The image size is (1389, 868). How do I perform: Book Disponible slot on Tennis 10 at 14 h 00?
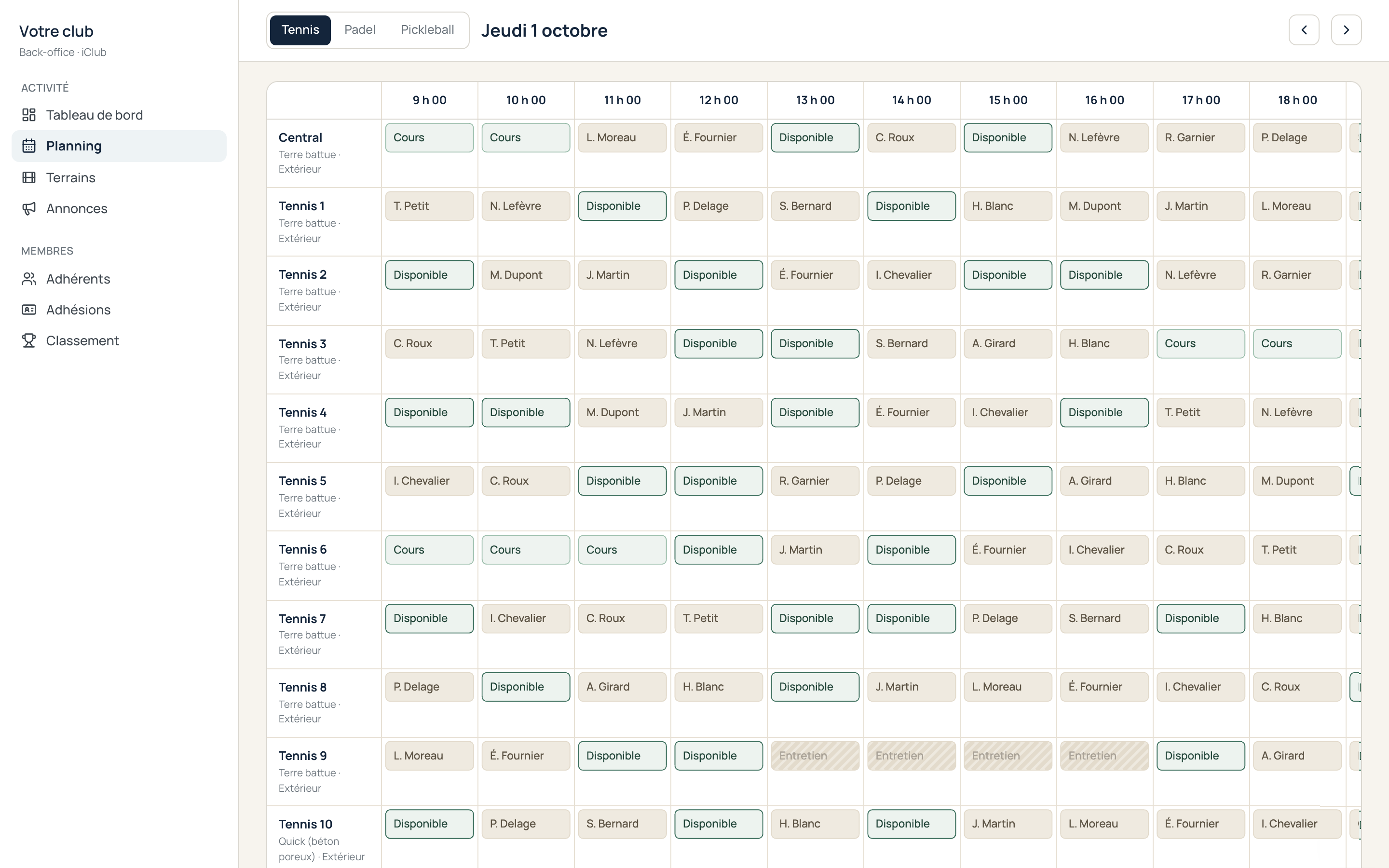point(912,825)
